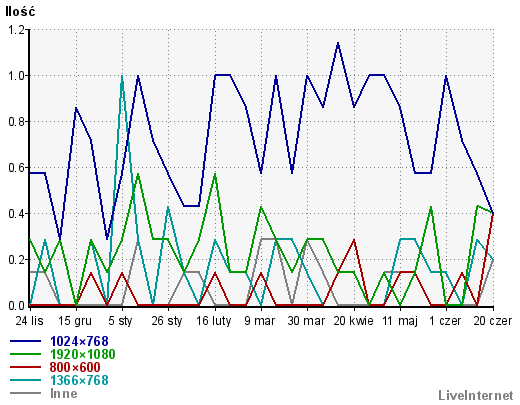520x405 pixels.
Task: Select the red 800×600 legend line swatch
Action: click(x=25, y=367)
